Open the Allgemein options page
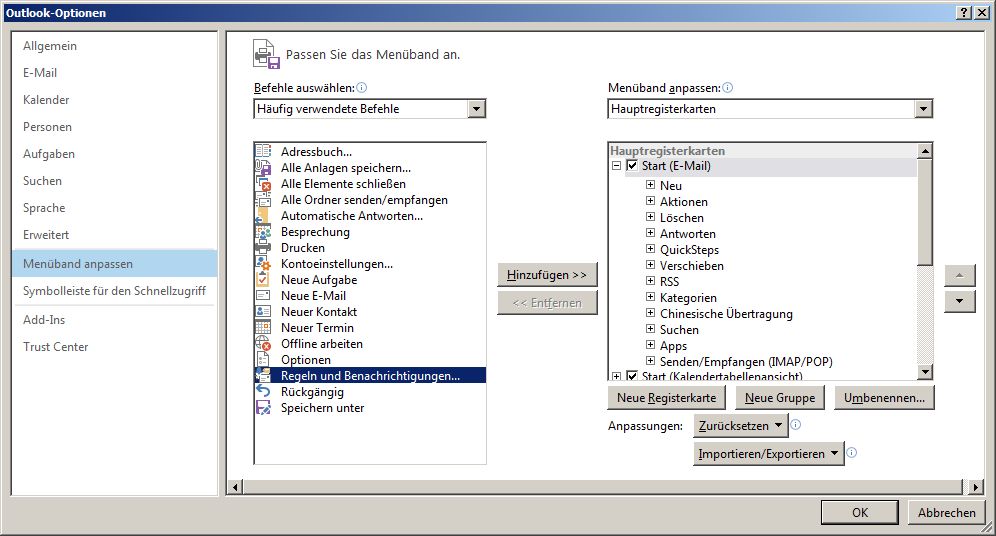 pyautogui.click(x=114, y=46)
